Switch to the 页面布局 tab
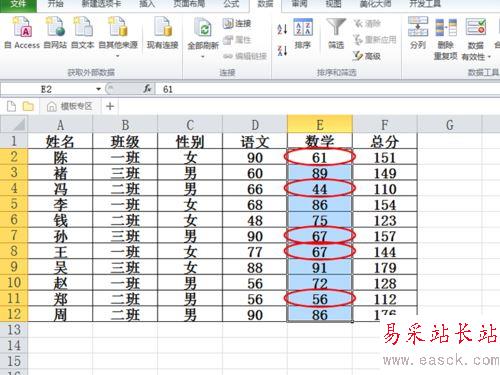 point(189,4)
